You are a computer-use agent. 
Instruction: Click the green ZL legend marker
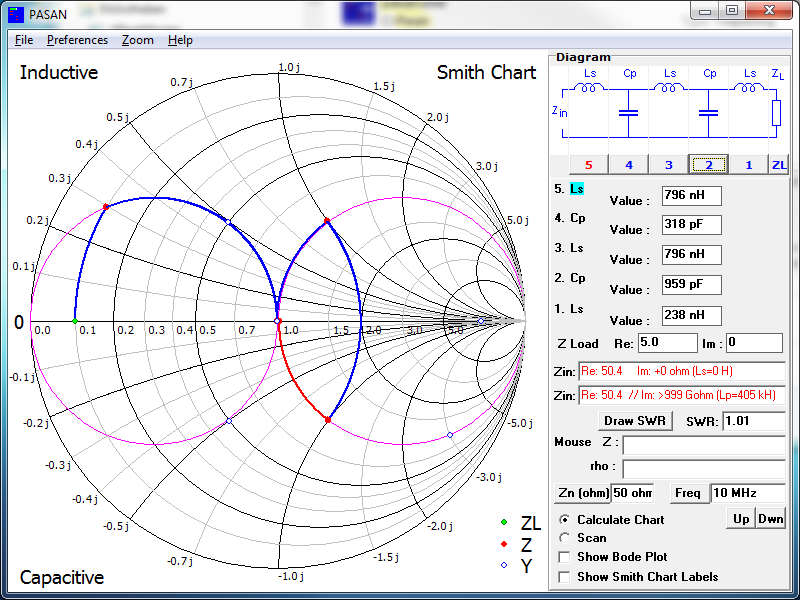coord(504,522)
